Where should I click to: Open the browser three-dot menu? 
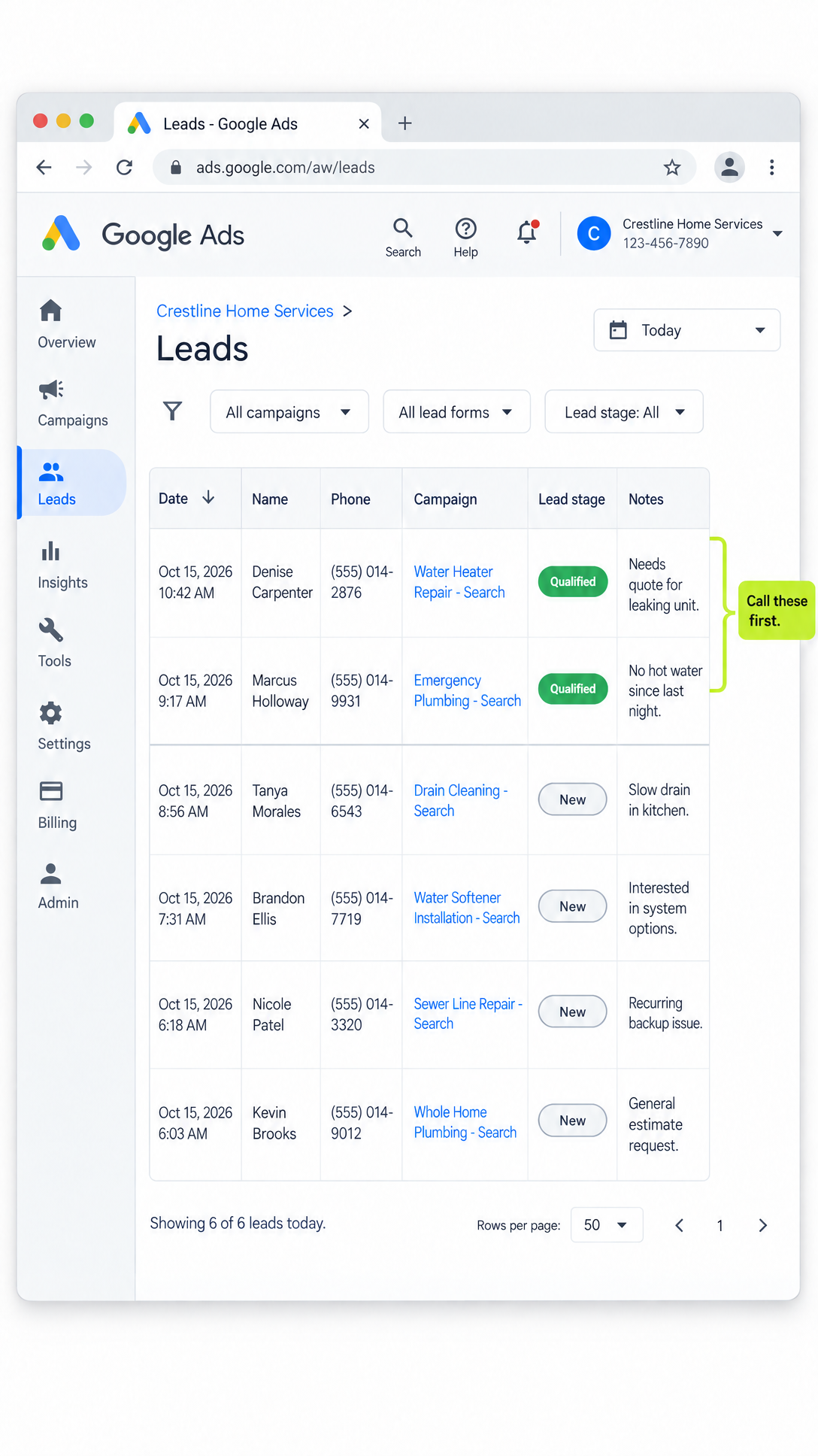771,167
